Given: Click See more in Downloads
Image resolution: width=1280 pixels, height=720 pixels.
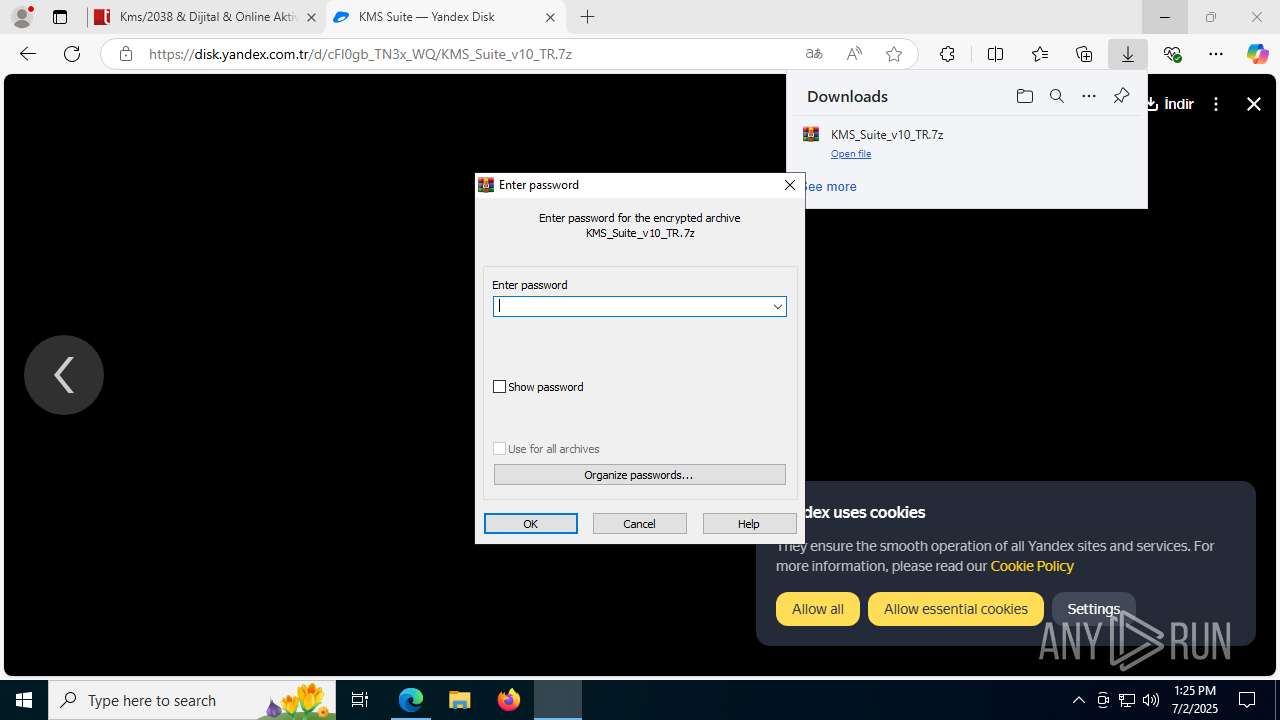Looking at the screenshot, I should click(829, 186).
